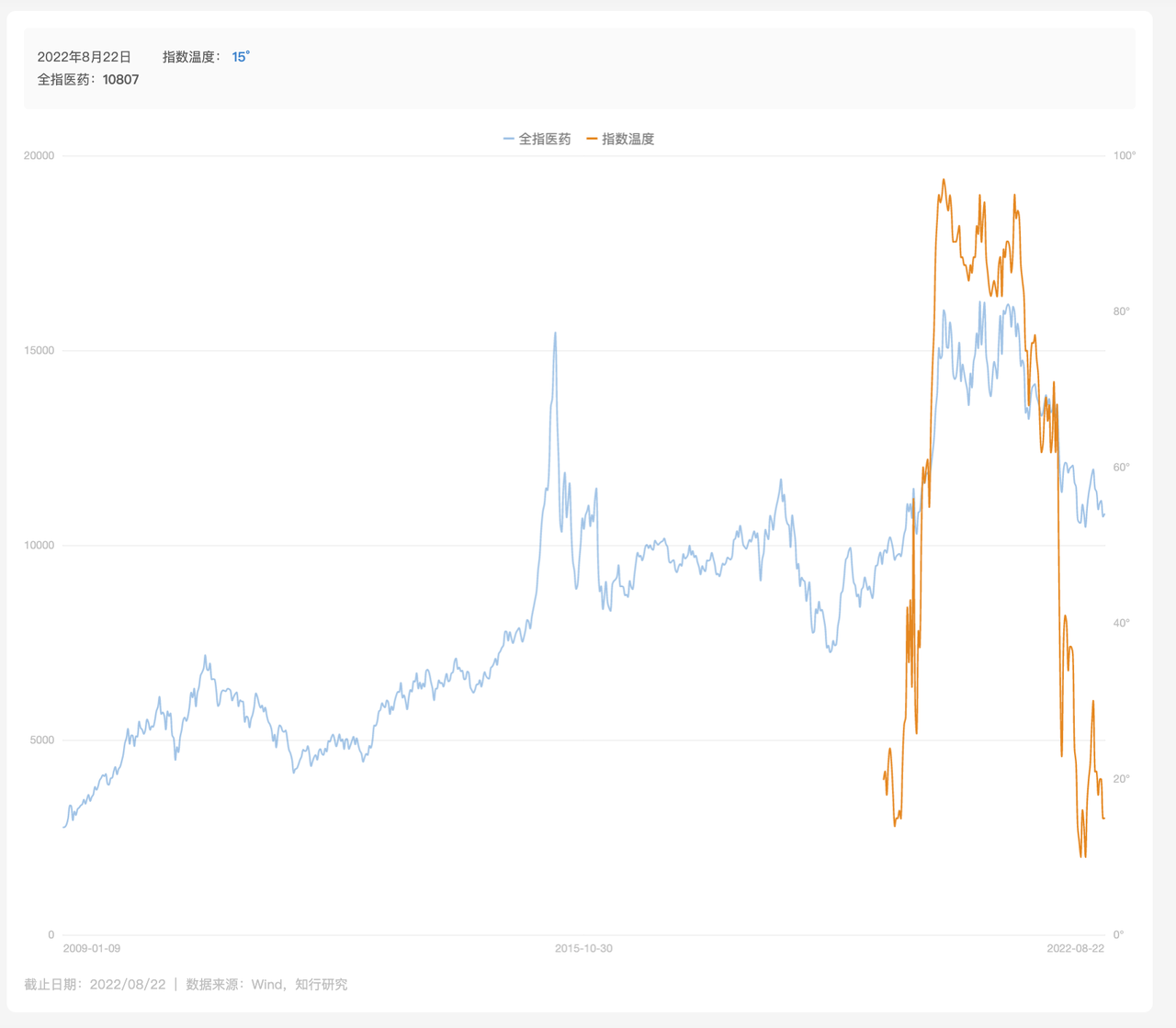Click the 2009-01-09 x-axis start label
The width and height of the screenshot is (1176, 1028).
pyautogui.click(x=92, y=948)
